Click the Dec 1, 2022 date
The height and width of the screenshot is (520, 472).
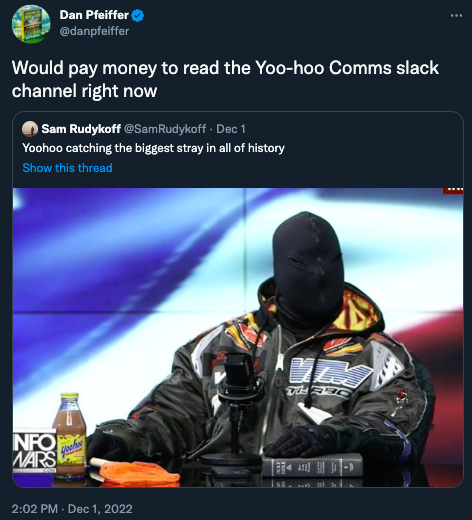(x=100, y=509)
